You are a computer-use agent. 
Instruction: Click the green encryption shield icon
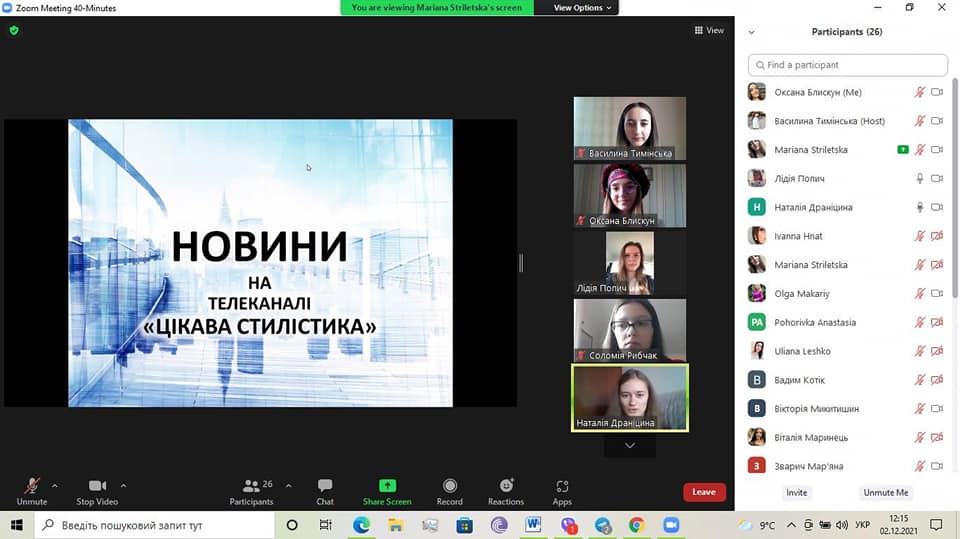(14, 31)
